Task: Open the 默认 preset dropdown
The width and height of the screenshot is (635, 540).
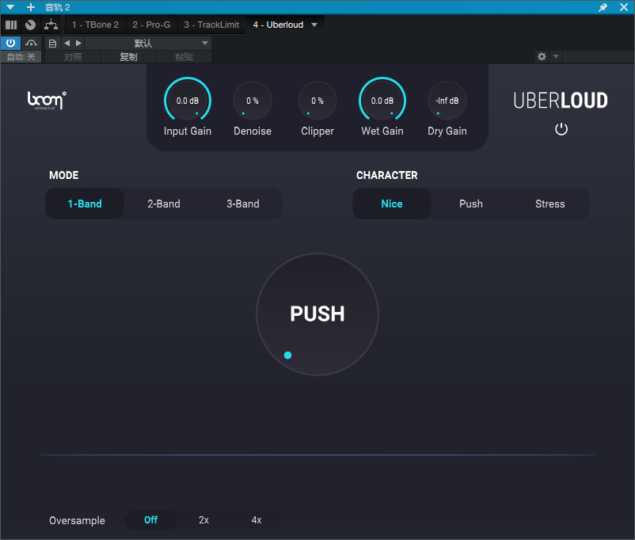Action: click(x=148, y=43)
